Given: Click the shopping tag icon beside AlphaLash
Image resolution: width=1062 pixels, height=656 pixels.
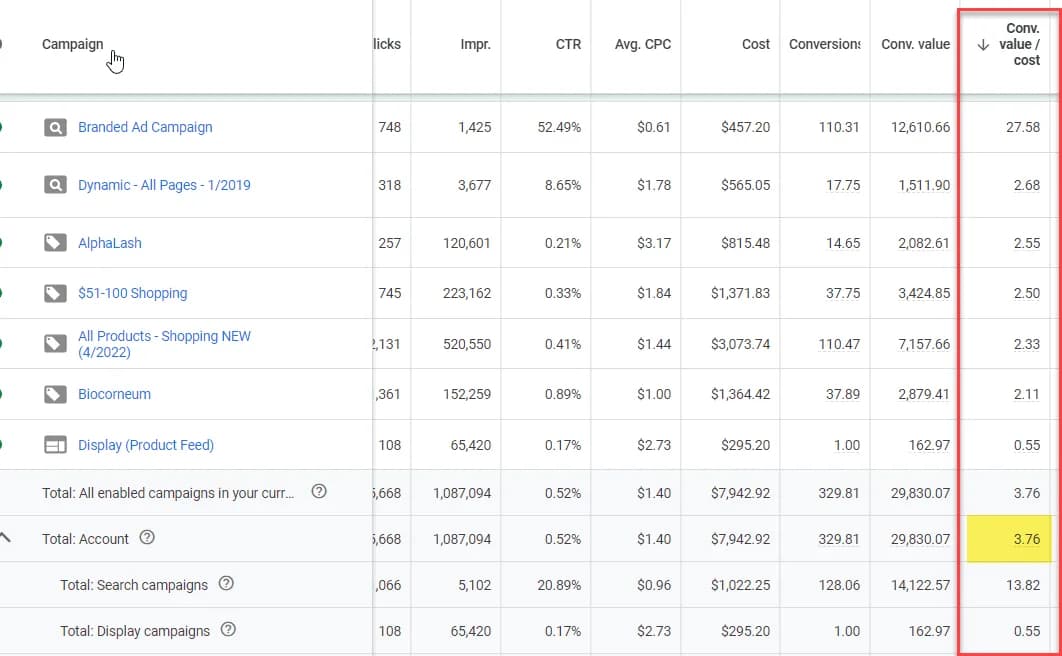Looking at the screenshot, I should pos(55,243).
